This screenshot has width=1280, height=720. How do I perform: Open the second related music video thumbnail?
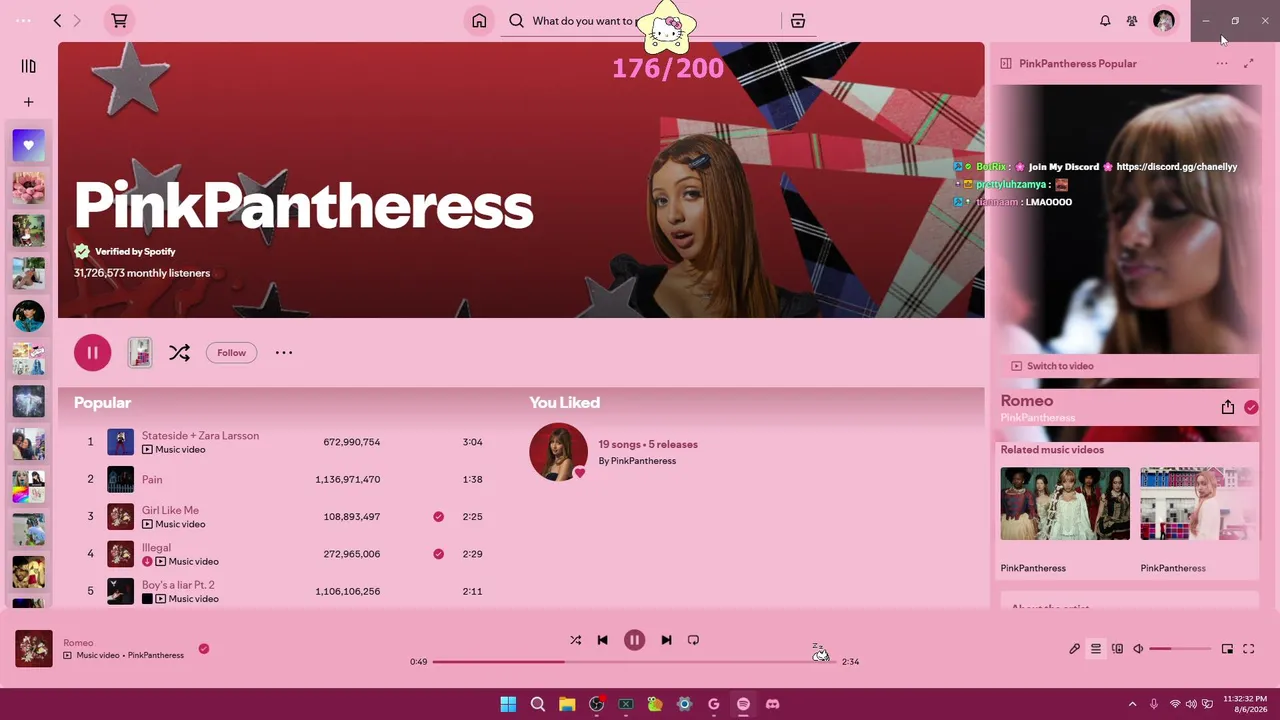tap(1199, 504)
